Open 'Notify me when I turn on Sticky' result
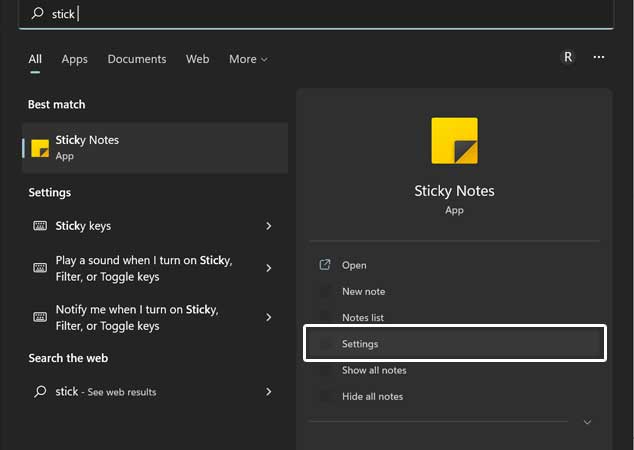 (x=155, y=317)
